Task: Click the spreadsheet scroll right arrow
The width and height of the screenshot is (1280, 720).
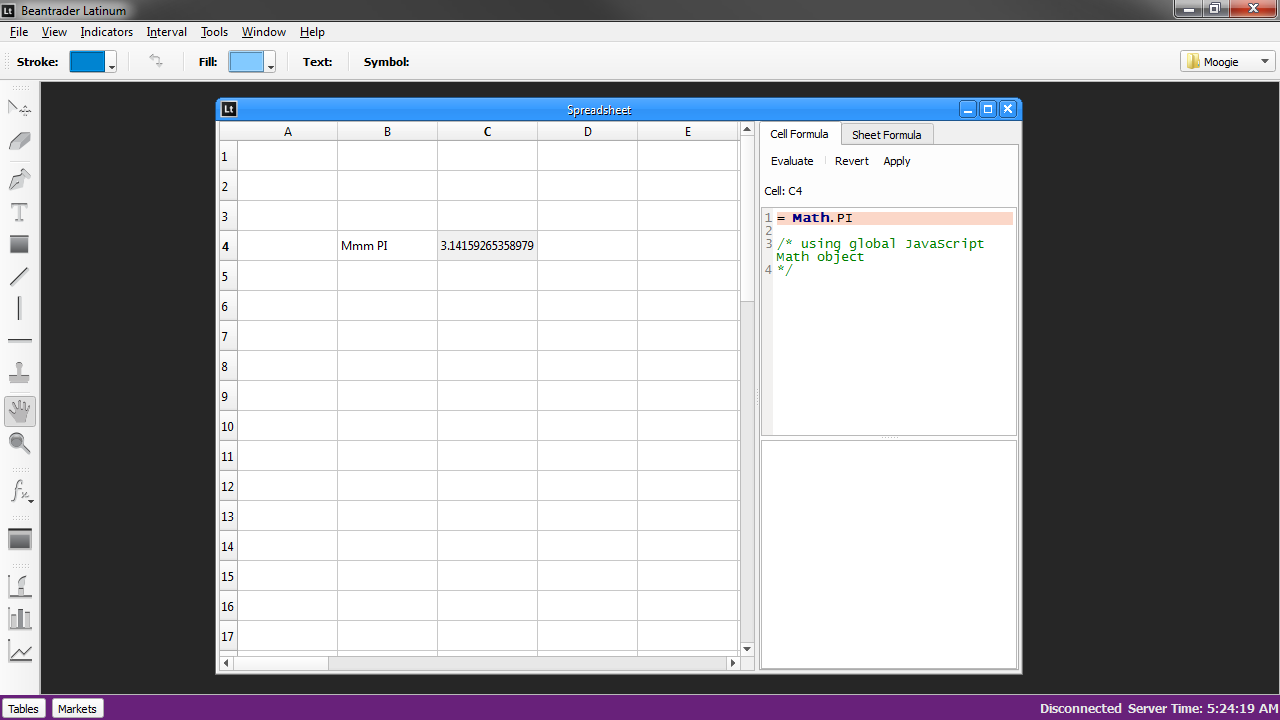Action: coord(733,663)
